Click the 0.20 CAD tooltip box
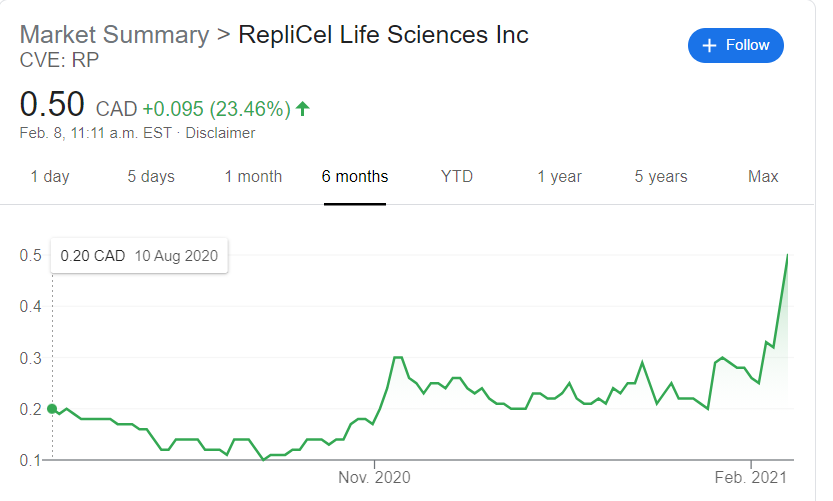The height and width of the screenshot is (501, 833). [139, 256]
